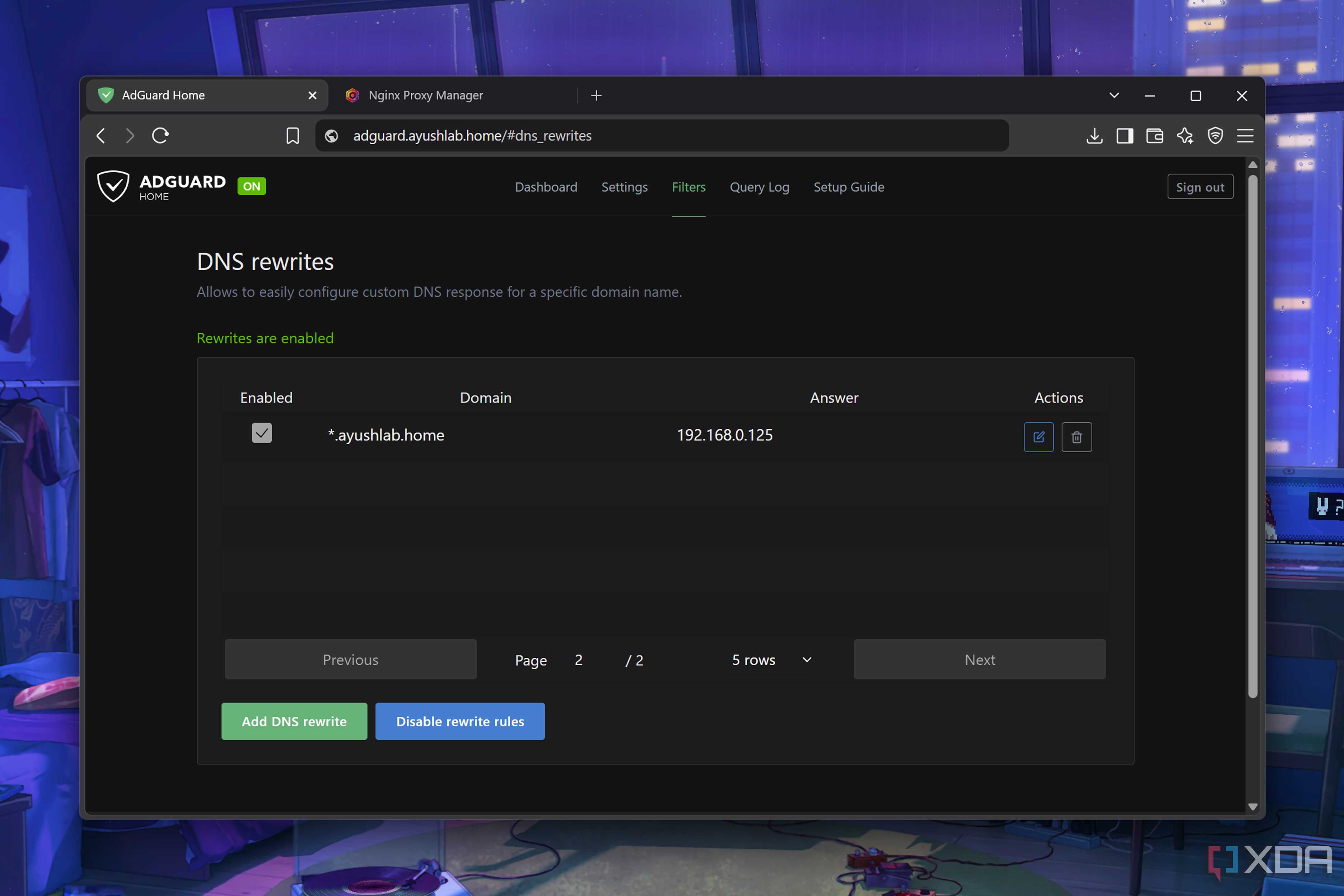
Task: Open the Settings menu
Action: point(625,187)
